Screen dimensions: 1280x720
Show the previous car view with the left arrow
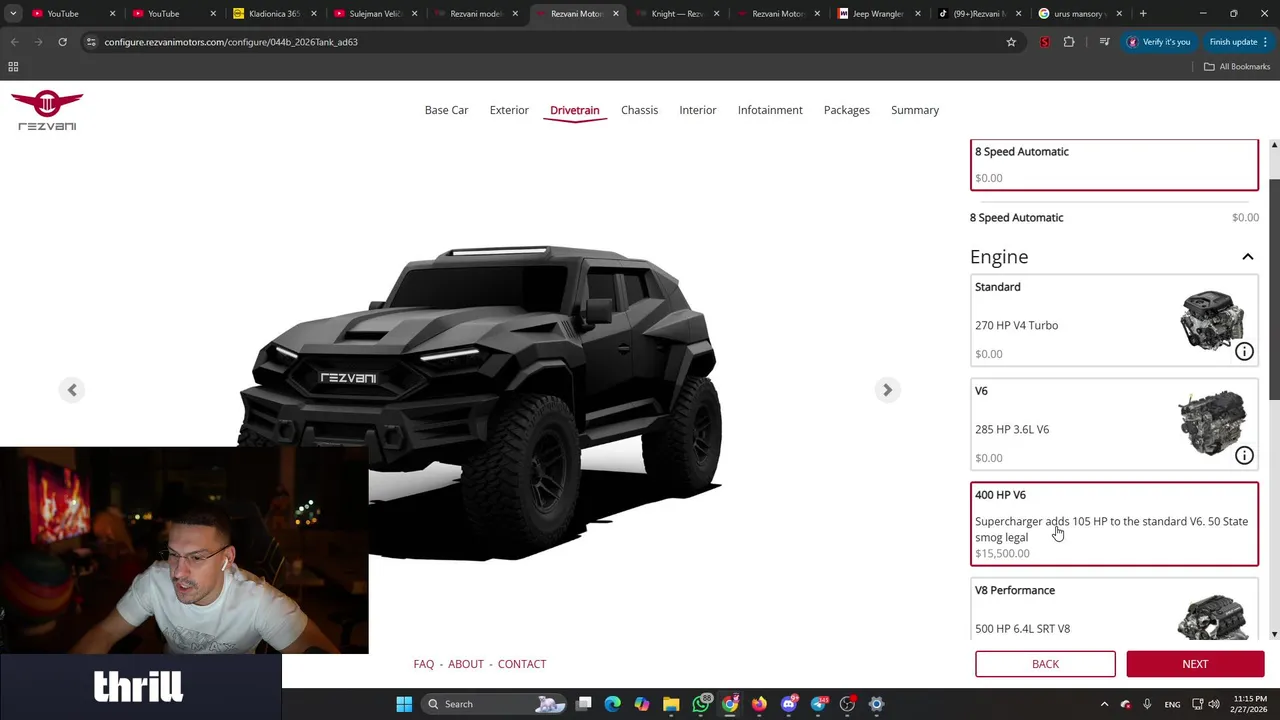click(x=72, y=390)
